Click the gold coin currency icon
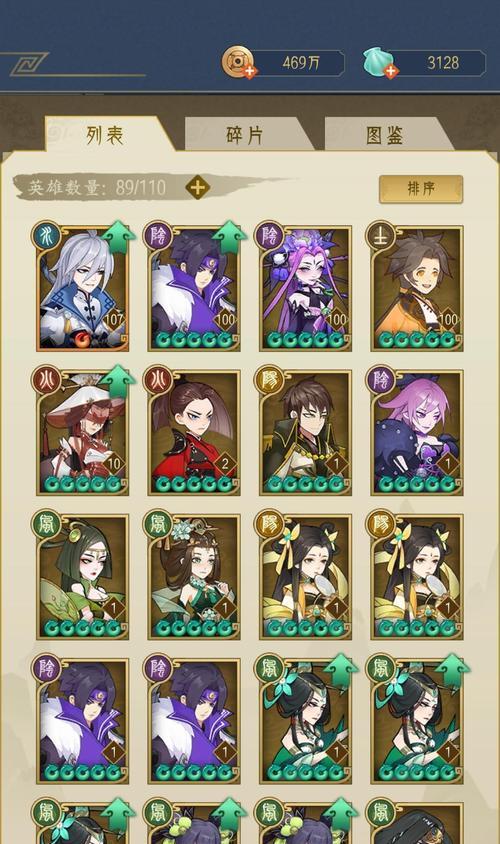Viewport: 500px width, 844px height. [x=238, y=62]
